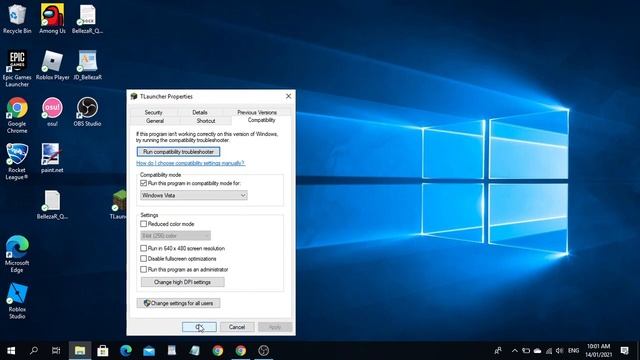Select the Microsoft Edge desktop icon

point(17,254)
